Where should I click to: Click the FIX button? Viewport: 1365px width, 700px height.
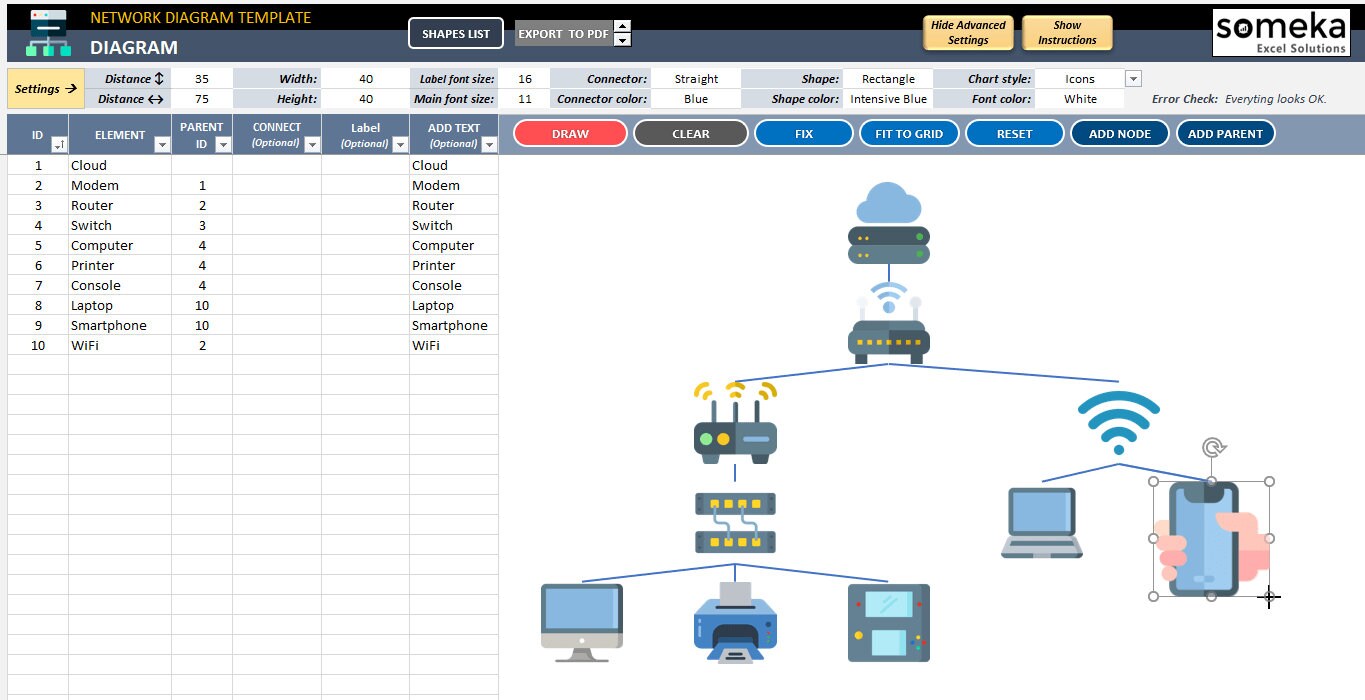pyautogui.click(x=804, y=134)
